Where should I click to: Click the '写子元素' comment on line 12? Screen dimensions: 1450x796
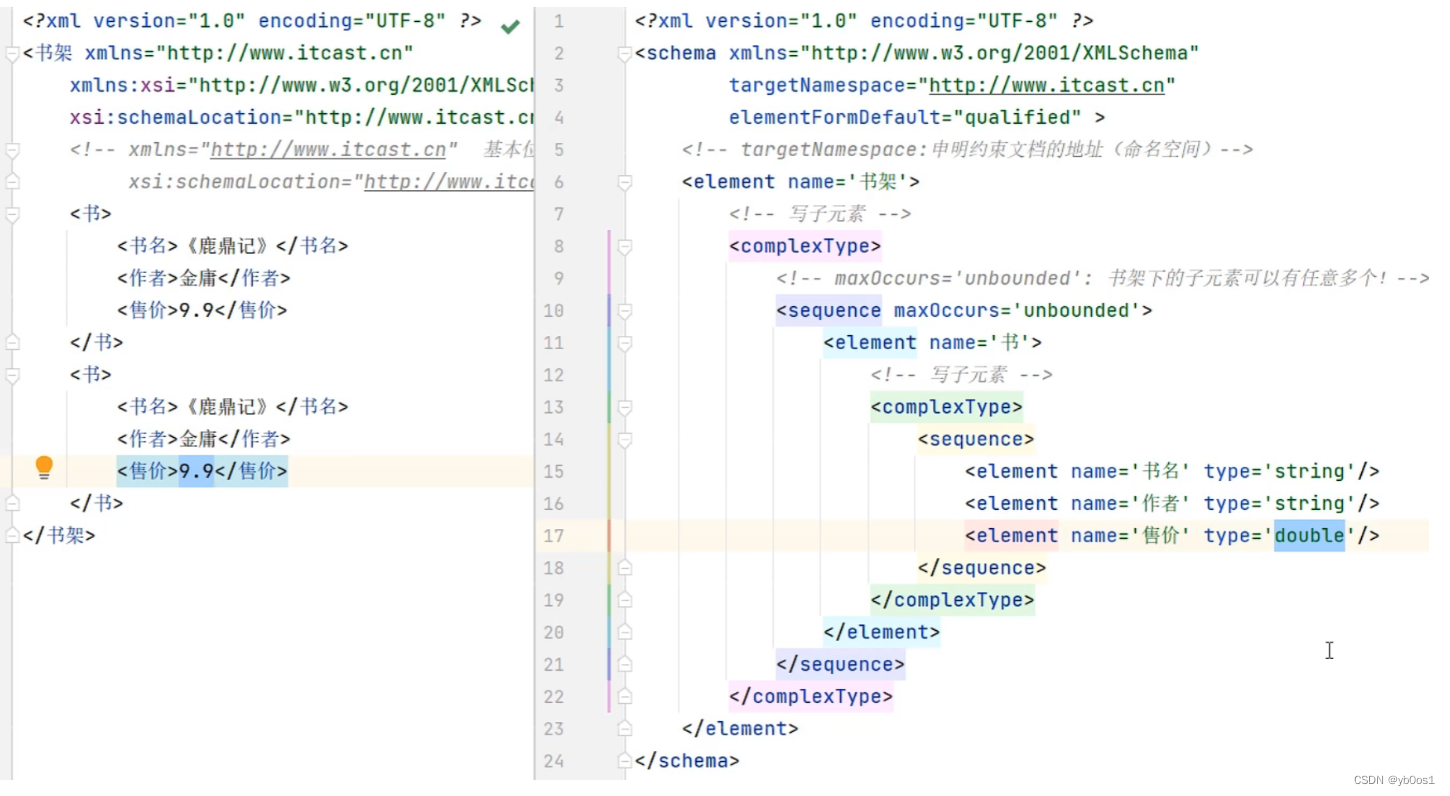point(961,375)
